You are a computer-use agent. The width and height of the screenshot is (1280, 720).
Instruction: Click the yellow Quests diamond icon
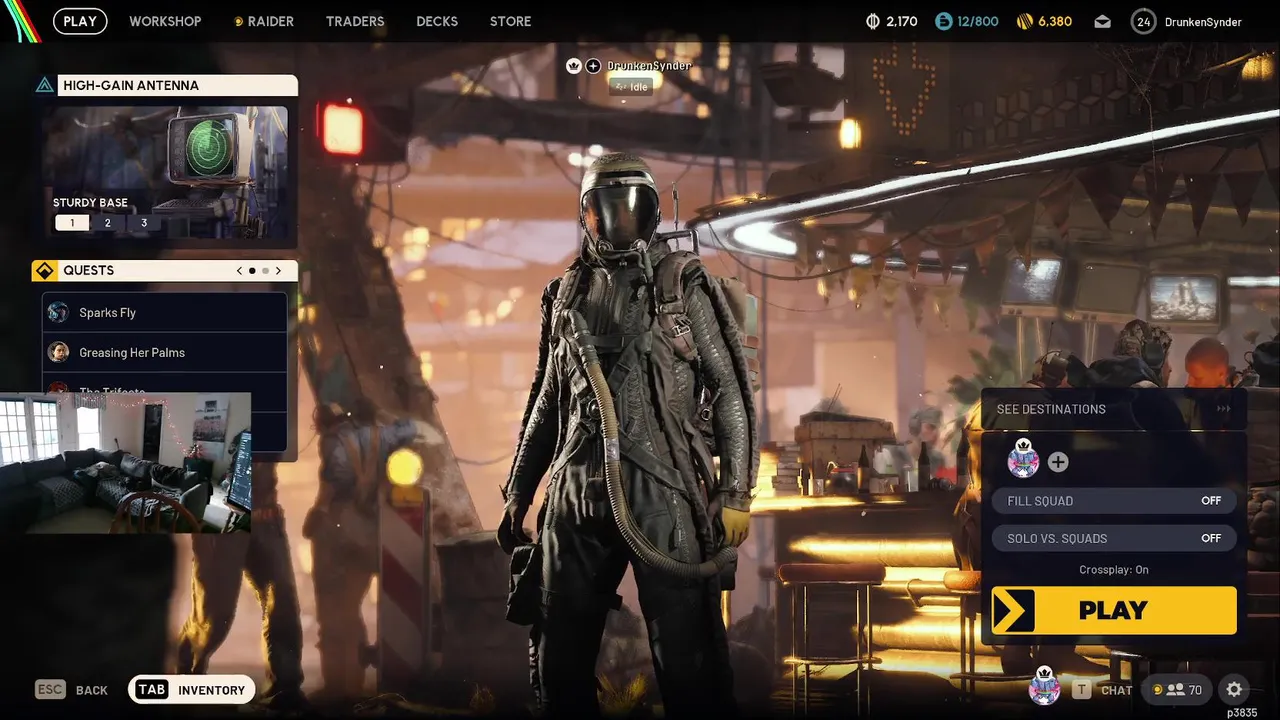(45, 271)
